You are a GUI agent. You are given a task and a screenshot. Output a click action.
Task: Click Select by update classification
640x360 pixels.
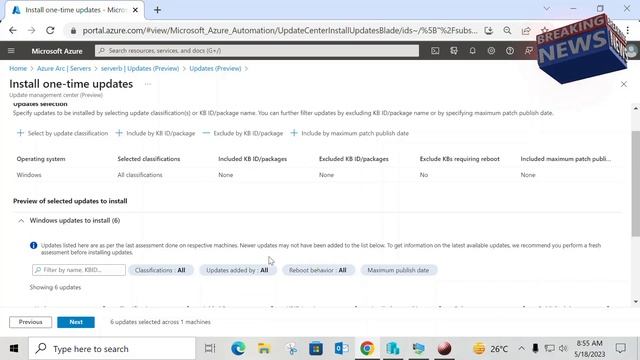(62, 133)
